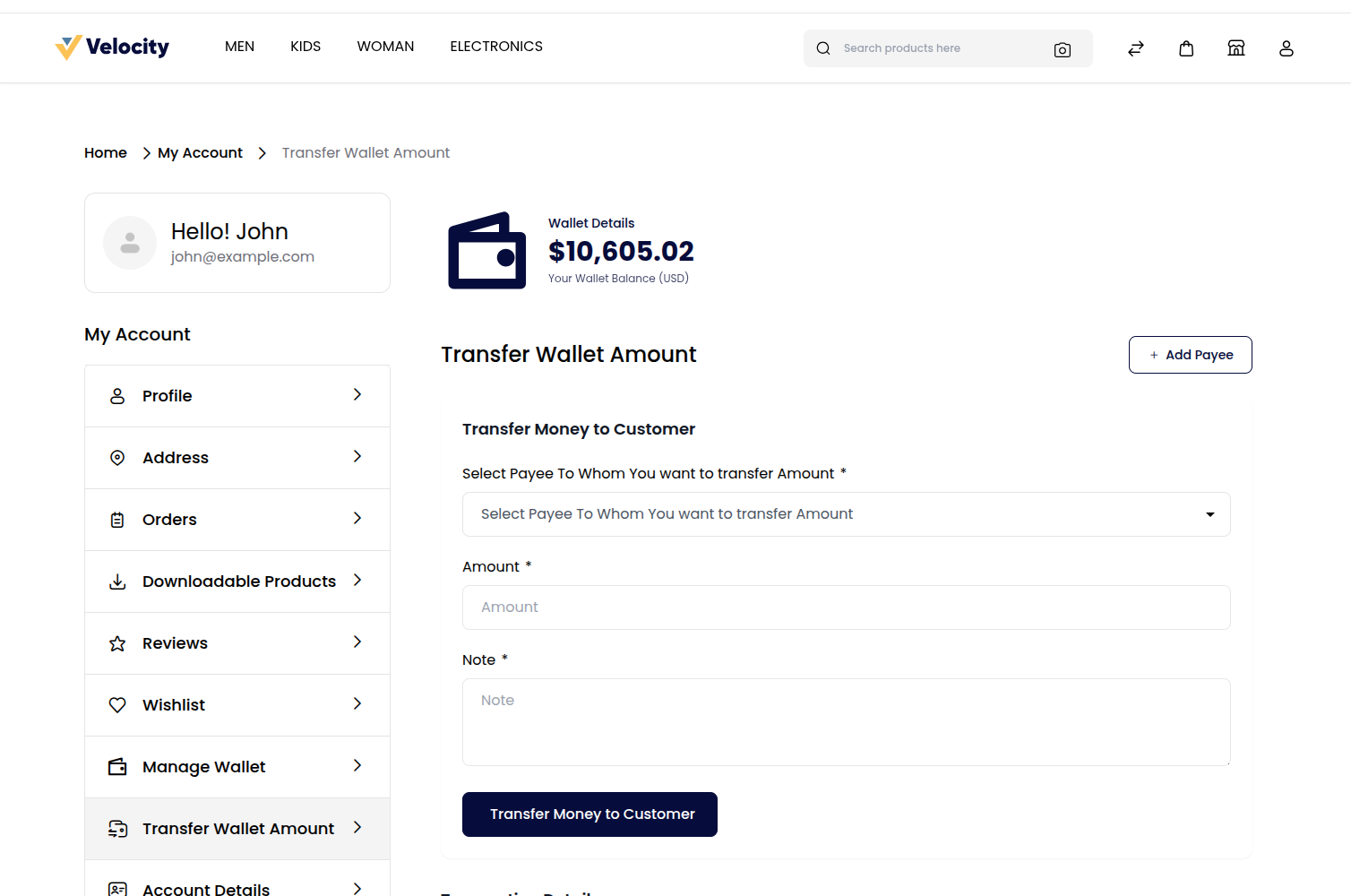Click the Velocity logo
The width and height of the screenshot is (1351, 896).
(111, 47)
